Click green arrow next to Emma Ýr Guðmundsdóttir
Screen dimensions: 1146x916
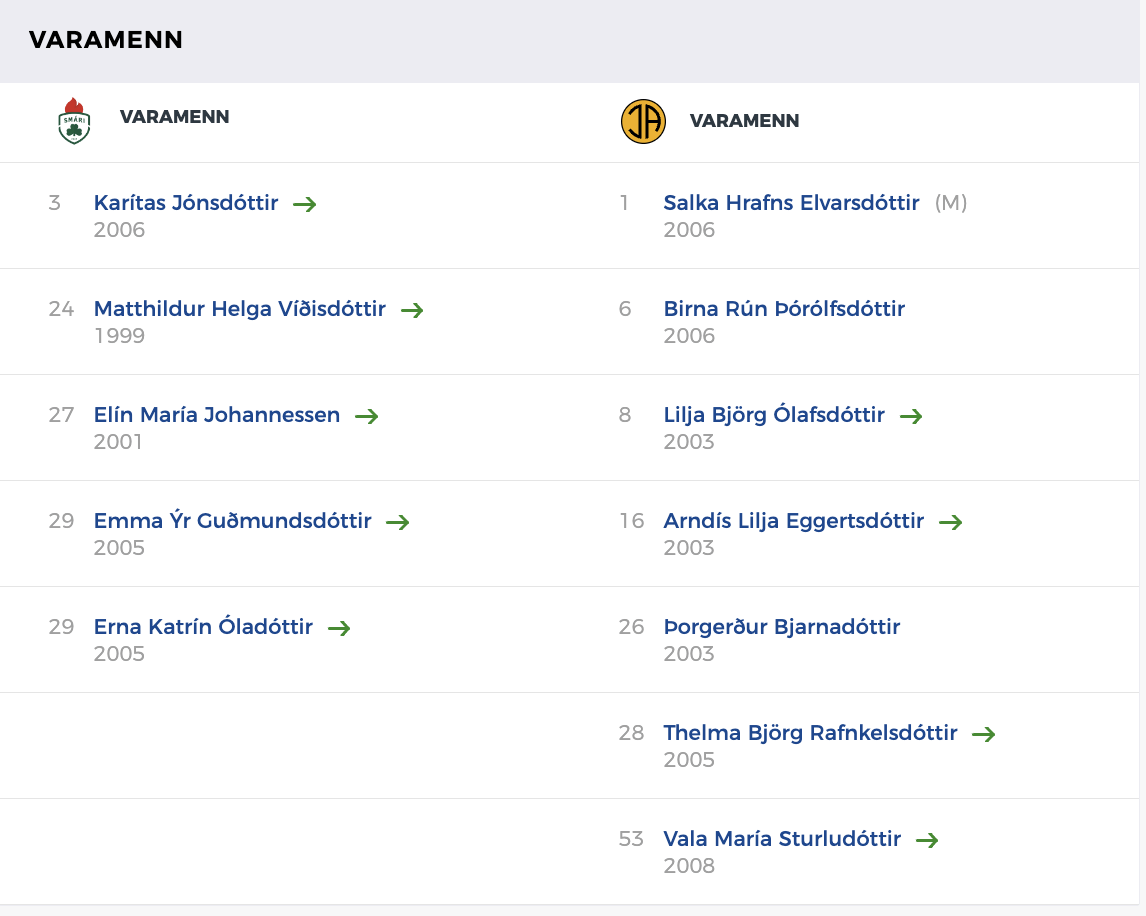pos(398,522)
